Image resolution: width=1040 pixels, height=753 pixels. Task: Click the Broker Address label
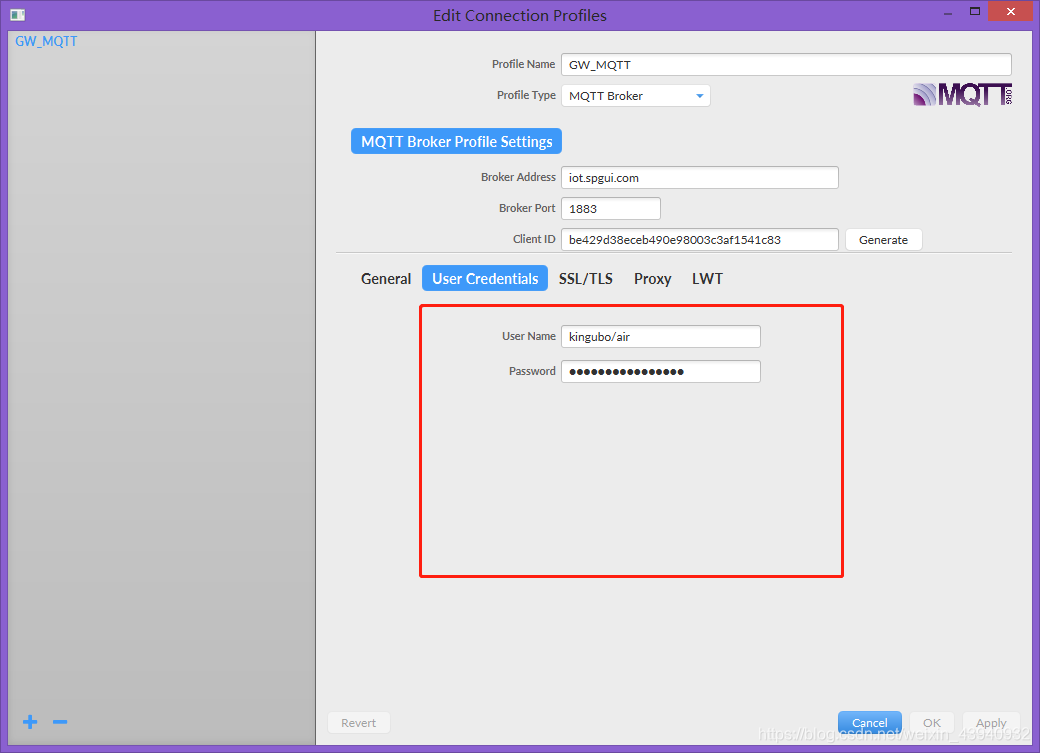pyautogui.click(x=518, y=177)
